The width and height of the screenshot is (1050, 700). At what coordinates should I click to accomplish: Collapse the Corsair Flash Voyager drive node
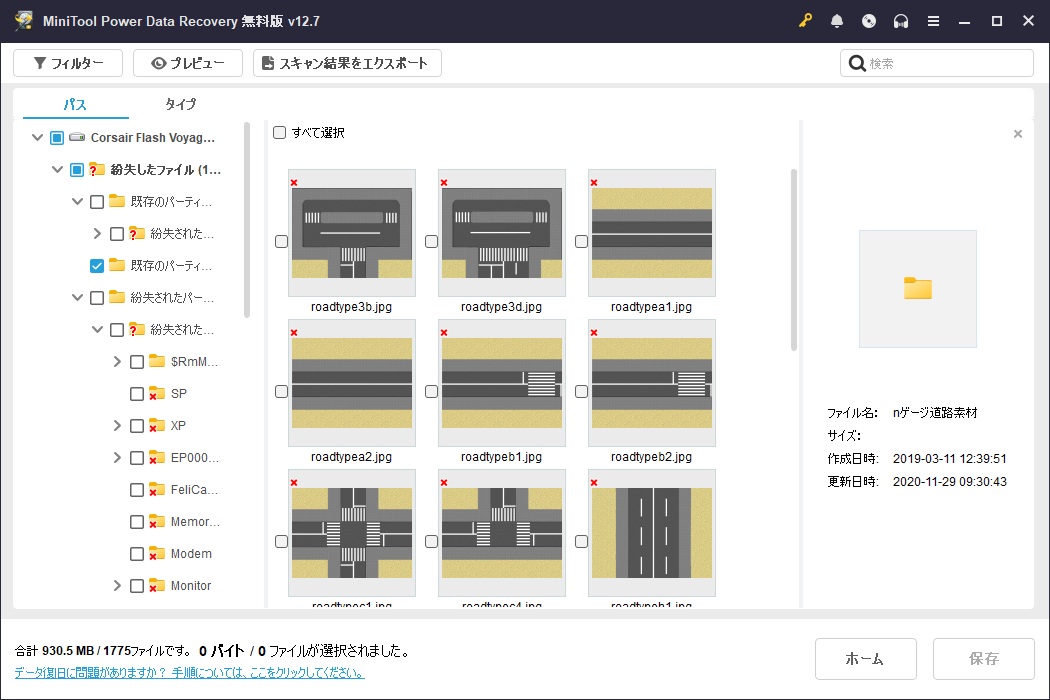click(x=38, y=138)
